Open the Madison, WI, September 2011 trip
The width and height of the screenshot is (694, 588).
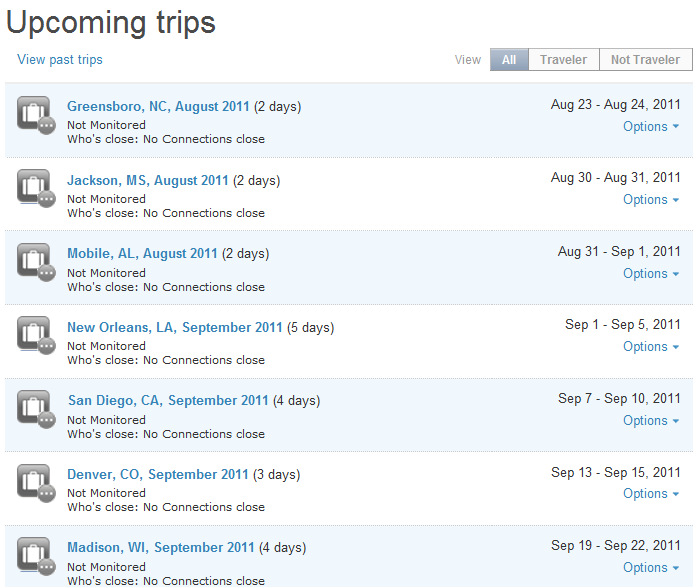(x=161, y=548)
